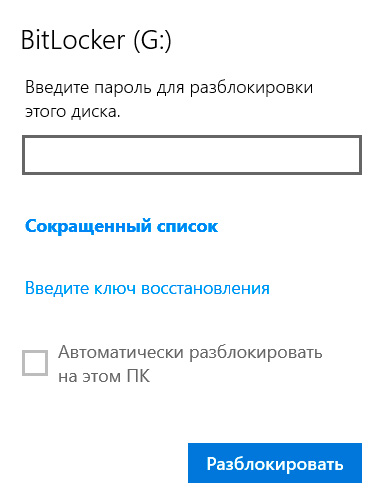Tick the checkbox beside 'Автоматически разблокировать'
Image resolution: width=386 pixels, height=503 pixels.
pos(35,363)
